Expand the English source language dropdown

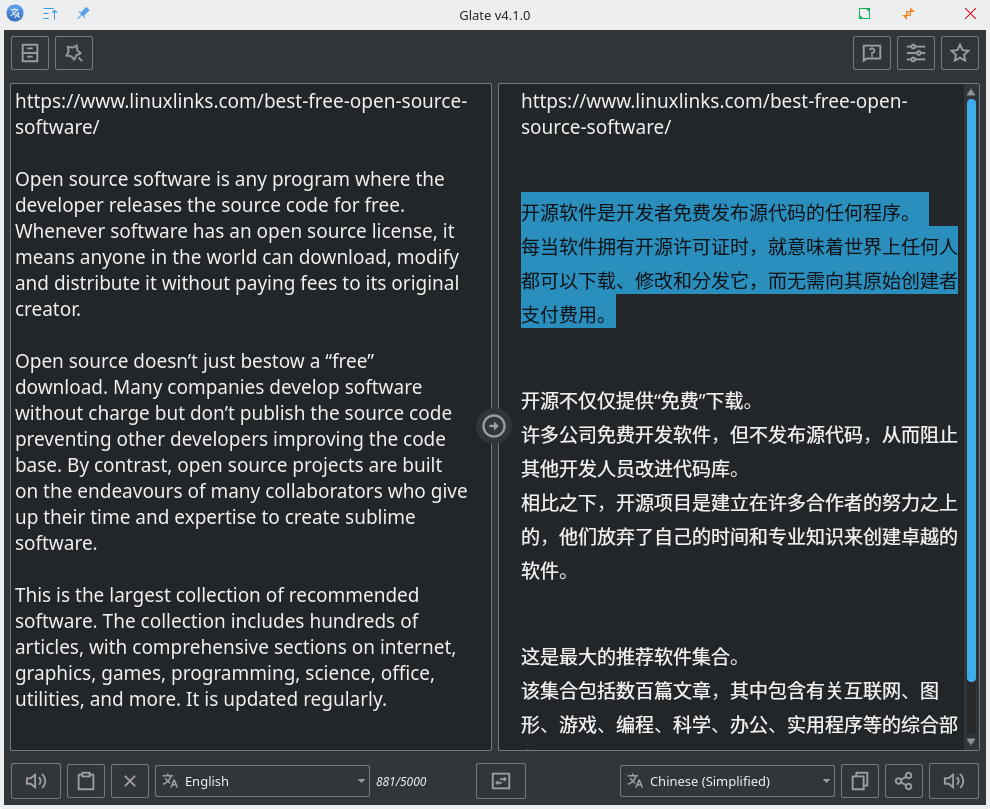pos(264,781)
